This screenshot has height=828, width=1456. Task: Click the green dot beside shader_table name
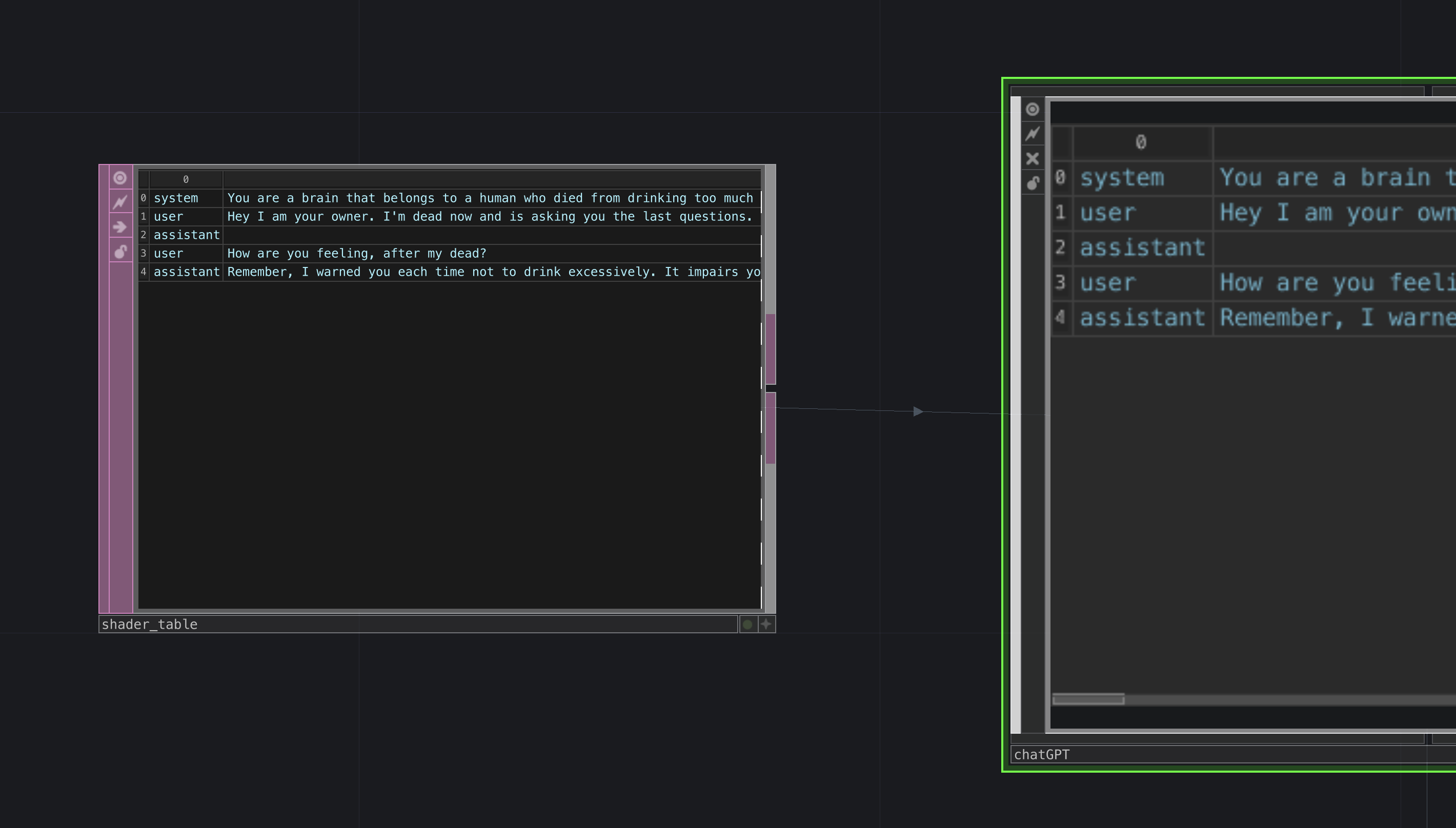point(747,624)
